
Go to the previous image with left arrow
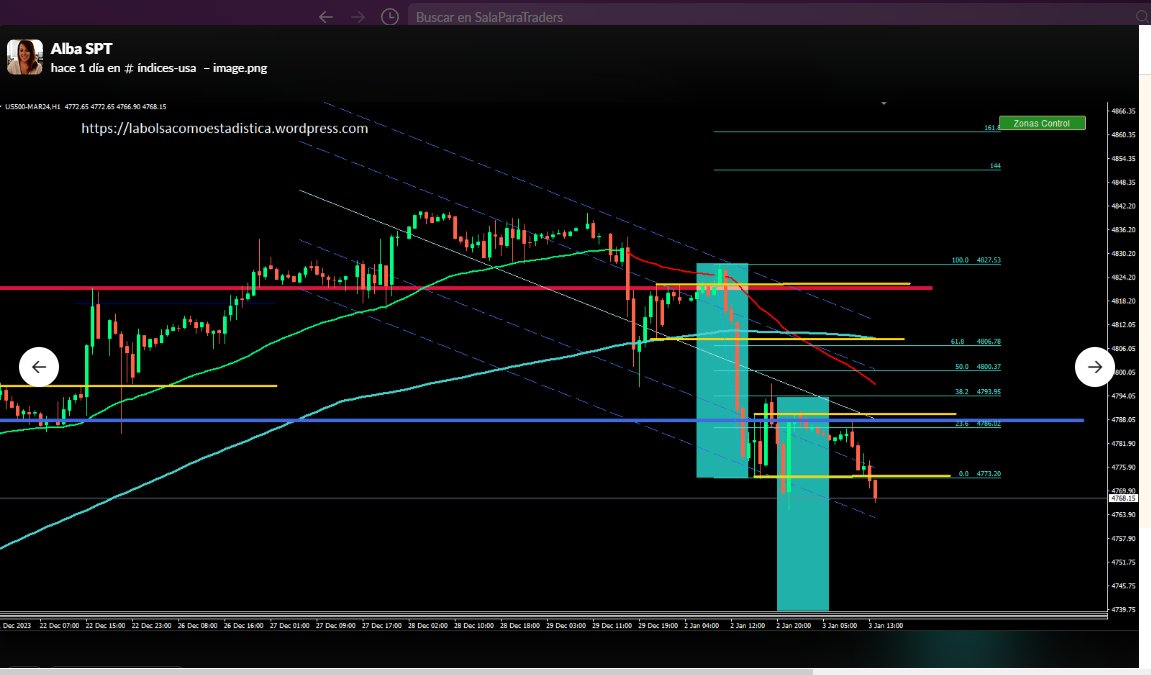point(39,367)
